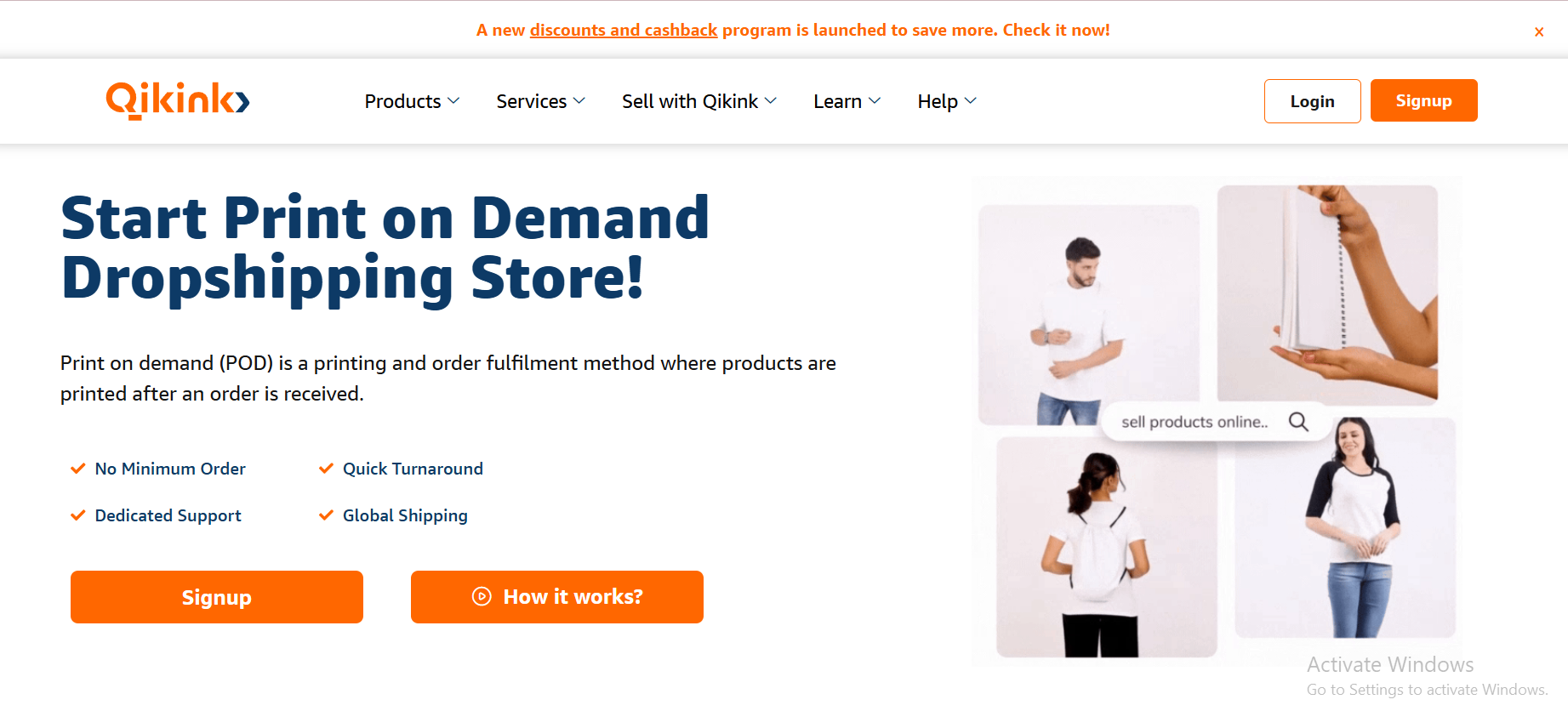Click the header Signup button
Screen dimensions: 1568x728
pos(1423,100)
